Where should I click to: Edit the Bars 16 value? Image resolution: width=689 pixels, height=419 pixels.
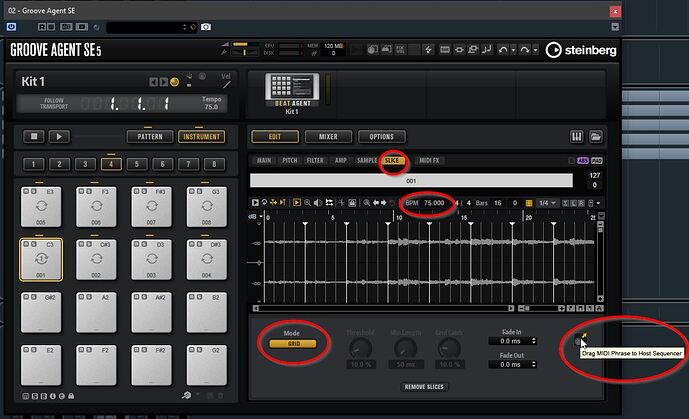click(x=498, y=203)
